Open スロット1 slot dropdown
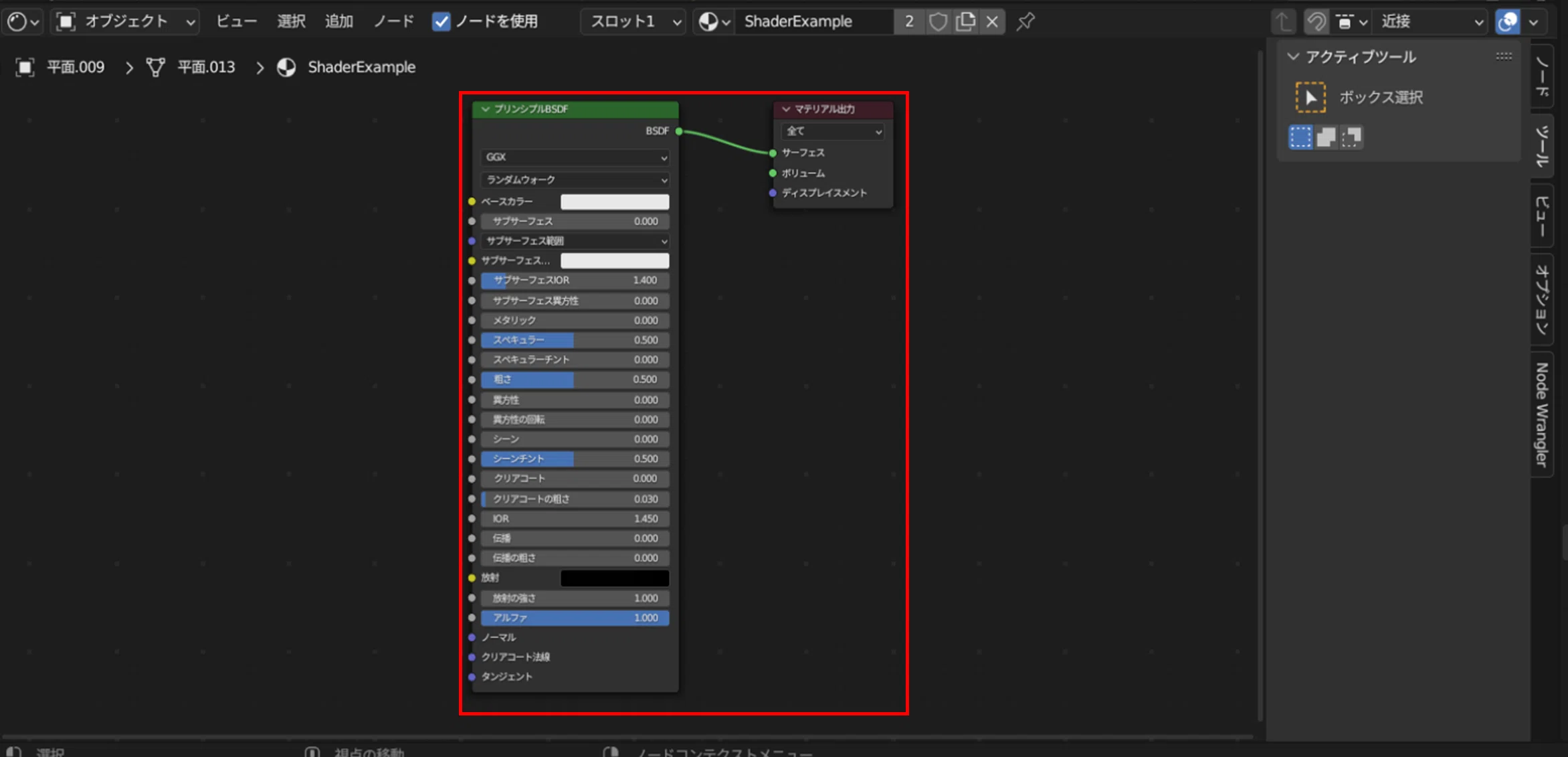The height and width of the screenshot is (757, 1568). pyautogui.click(x=633, y=21)
